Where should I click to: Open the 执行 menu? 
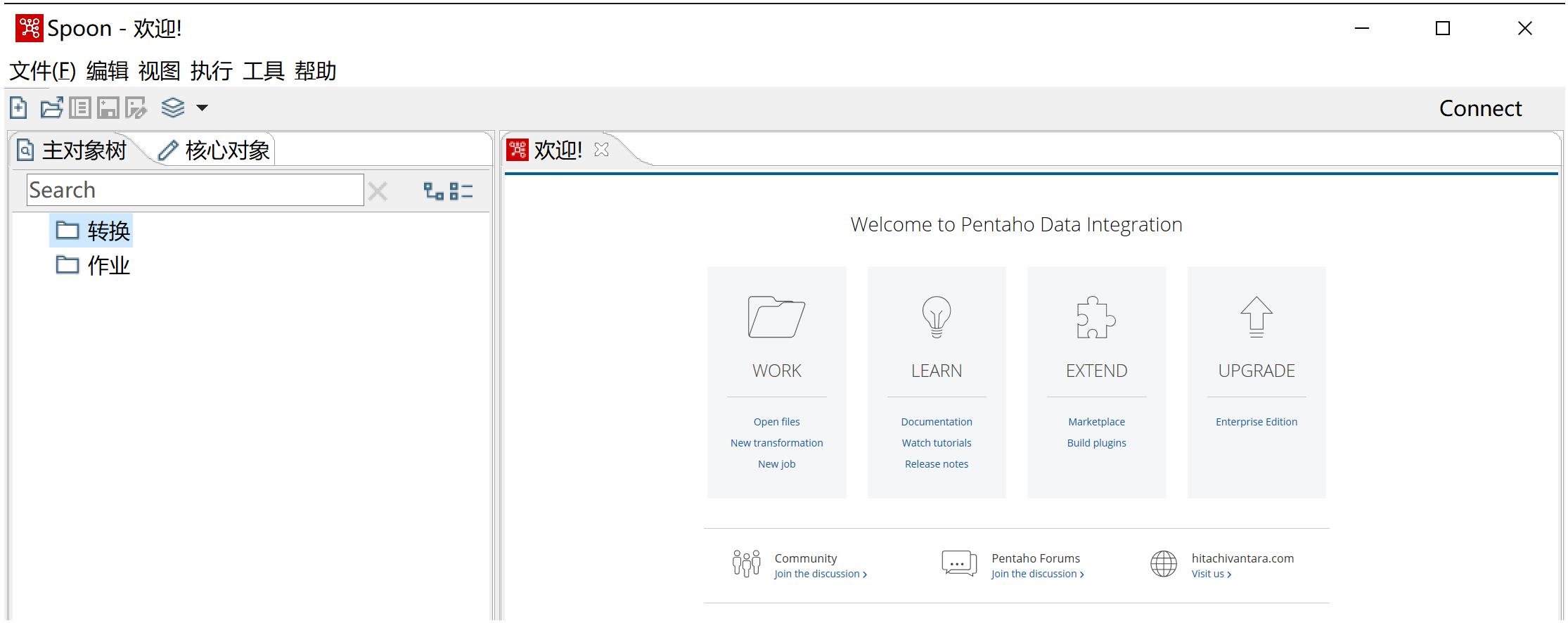[x=212, y=70]
